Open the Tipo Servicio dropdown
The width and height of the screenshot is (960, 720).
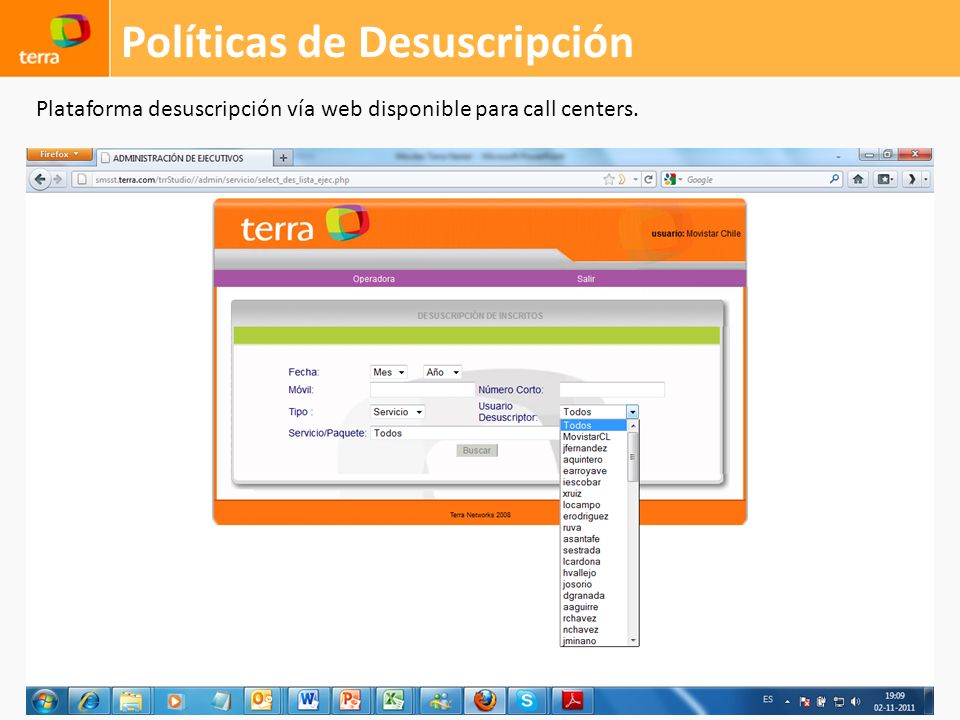click(397, 412)
